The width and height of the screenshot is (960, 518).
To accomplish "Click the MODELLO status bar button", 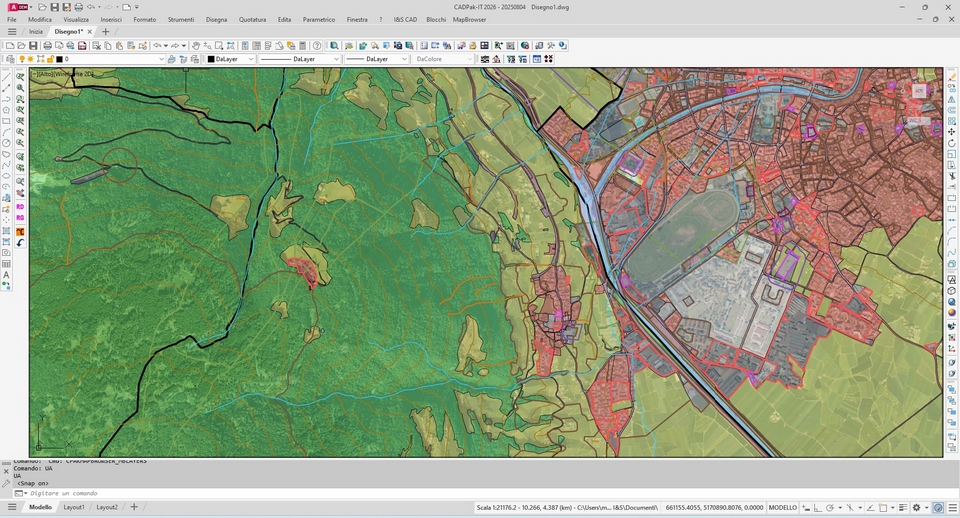I will pyautogui.click(x=782, y=508).
